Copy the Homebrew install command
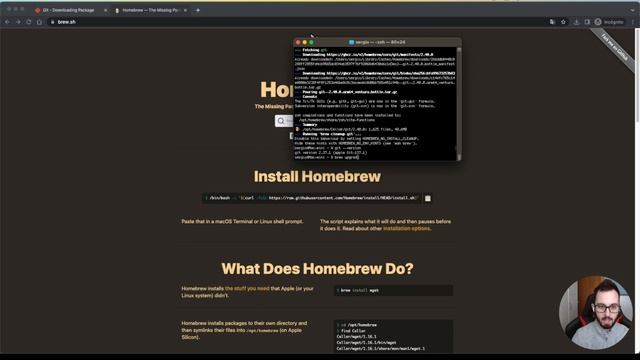 428,198
